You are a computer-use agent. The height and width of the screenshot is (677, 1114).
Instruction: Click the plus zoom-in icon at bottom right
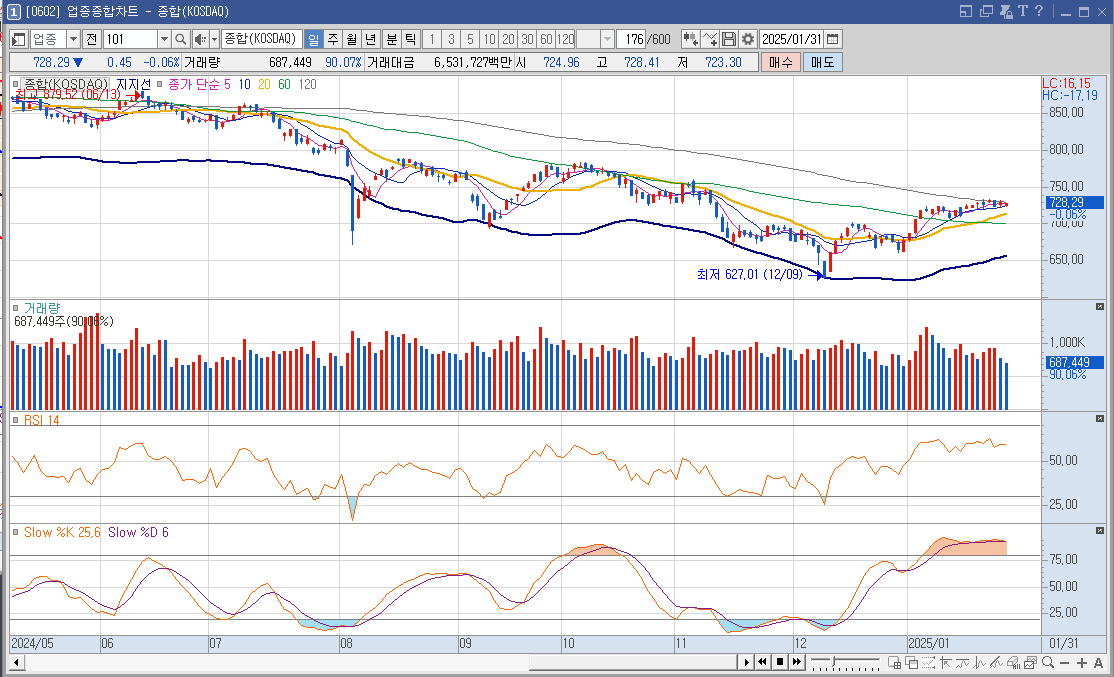(1081, 662)
